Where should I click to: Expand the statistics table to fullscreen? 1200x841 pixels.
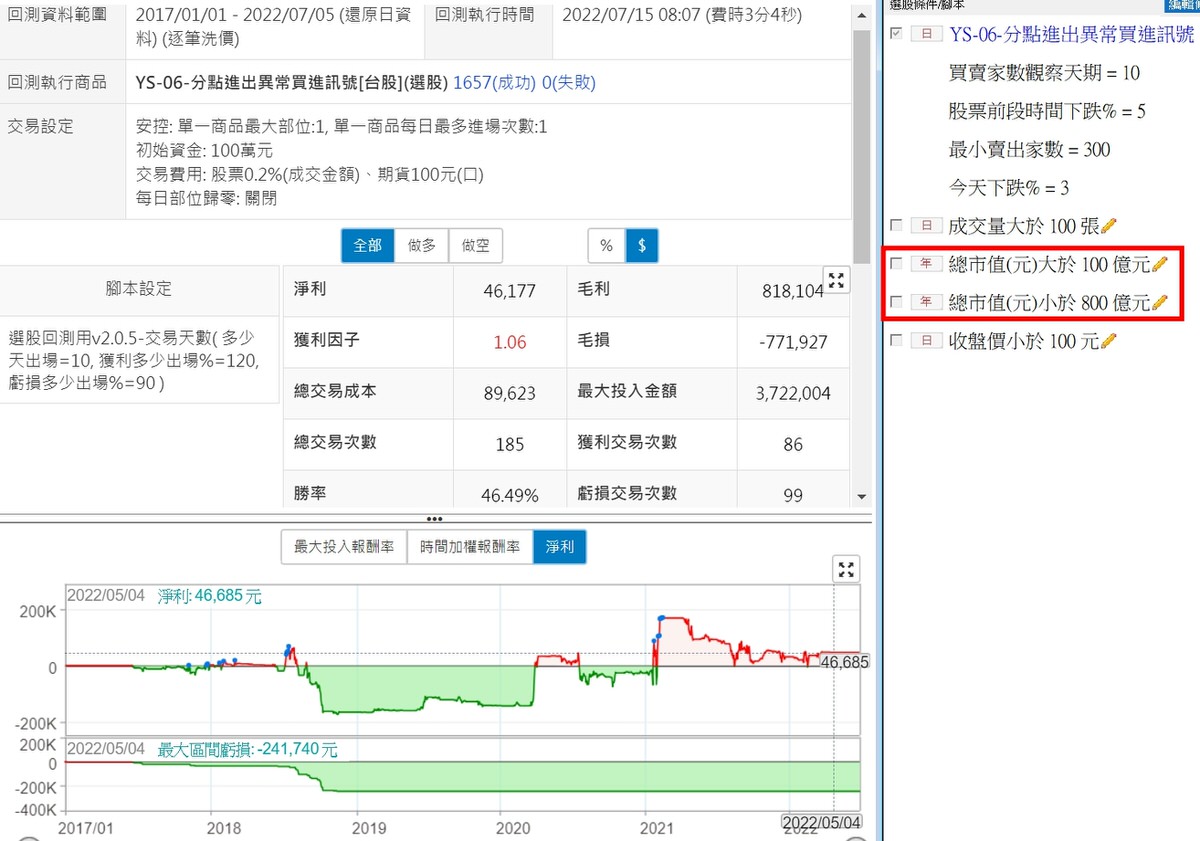(836, 281)
